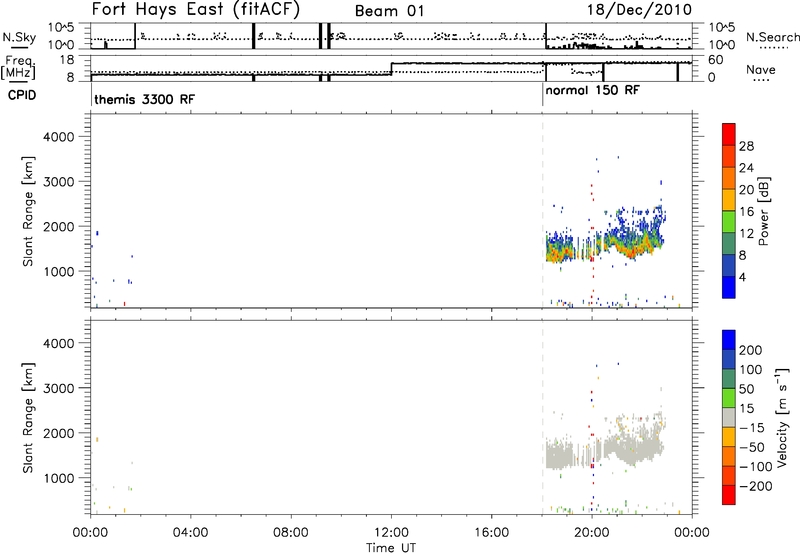Viewport: 800px width, 554px height.
Task: Click the 'Power [dB]' color bar label
Action: click(763, 212)
